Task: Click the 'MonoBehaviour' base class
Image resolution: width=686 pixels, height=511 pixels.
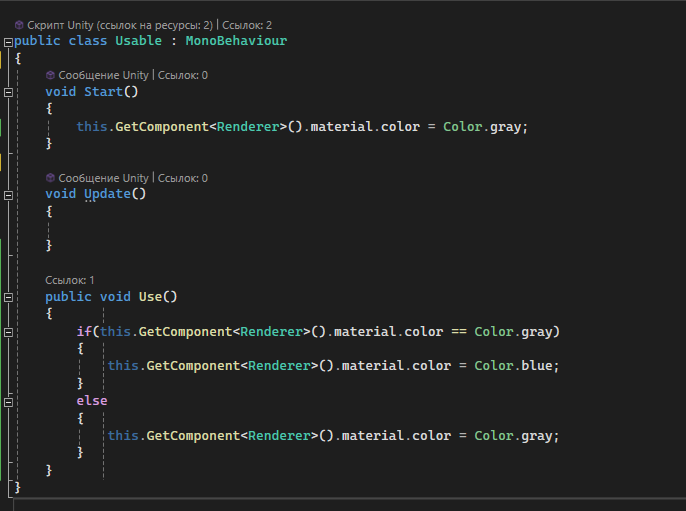Action: click(236, 41)
